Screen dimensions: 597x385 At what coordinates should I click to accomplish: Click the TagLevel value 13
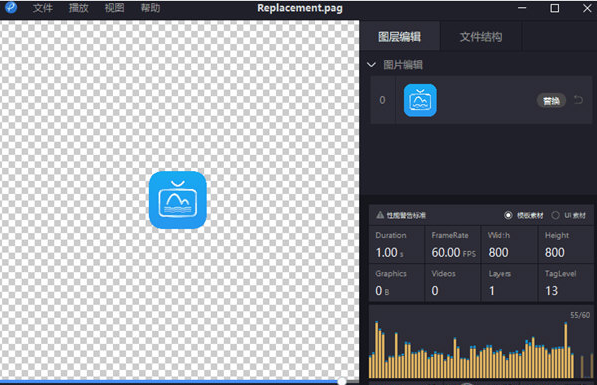pyautogui.click(x=551, y=291)
